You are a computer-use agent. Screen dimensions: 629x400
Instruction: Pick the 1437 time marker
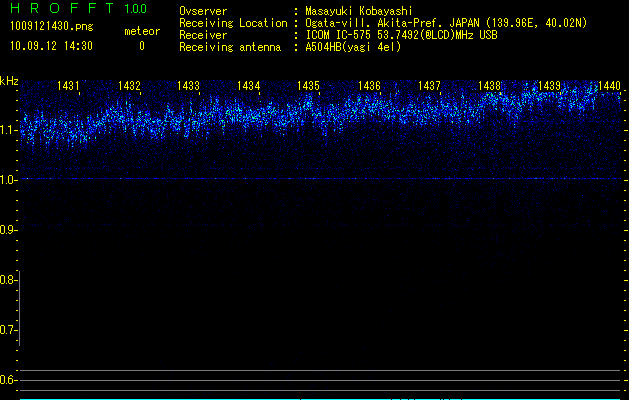point(429,87)
